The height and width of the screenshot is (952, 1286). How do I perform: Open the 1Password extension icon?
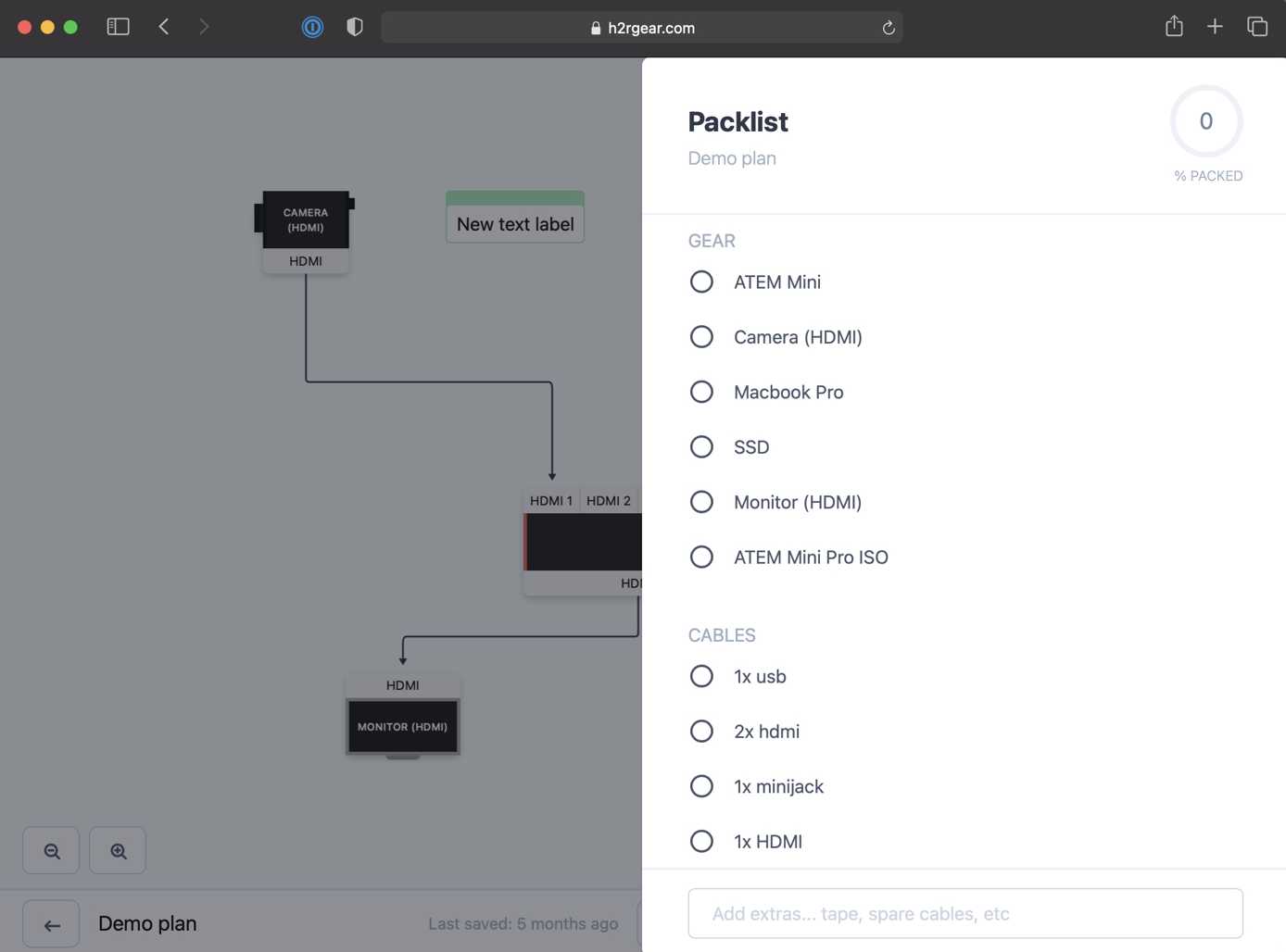click(x=313, y=27)
